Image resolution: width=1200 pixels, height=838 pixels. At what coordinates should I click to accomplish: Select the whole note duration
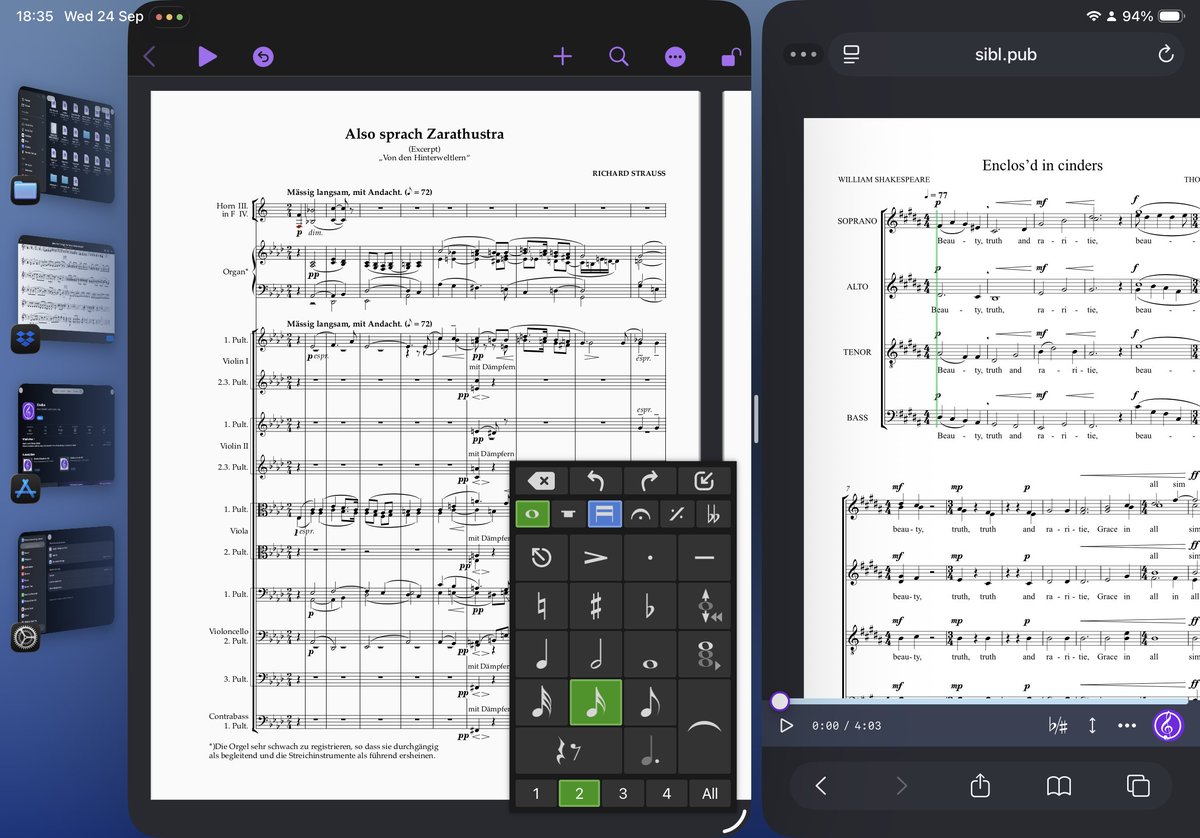click(x=649, y=653)
